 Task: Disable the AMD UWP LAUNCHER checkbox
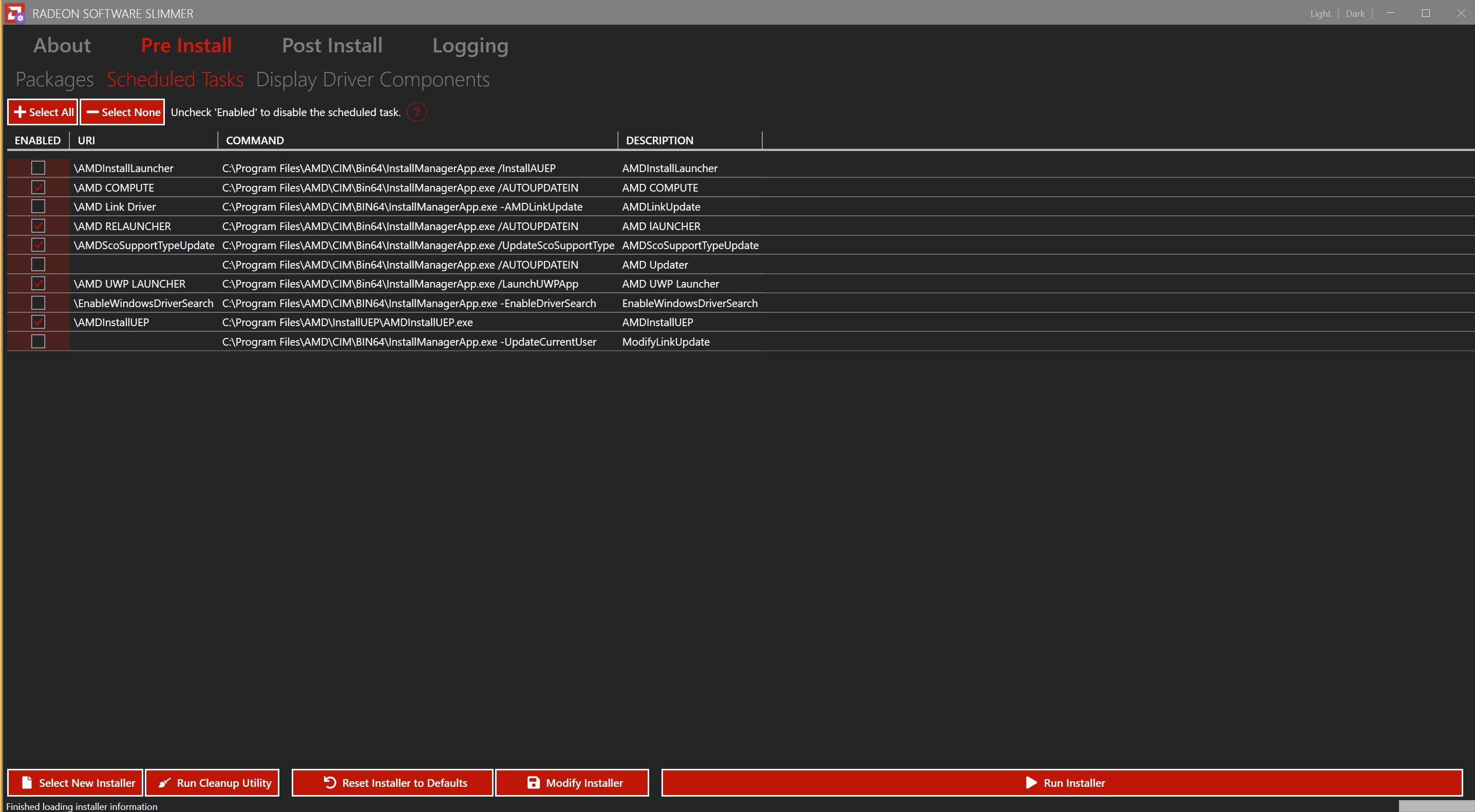click(39, 284)
